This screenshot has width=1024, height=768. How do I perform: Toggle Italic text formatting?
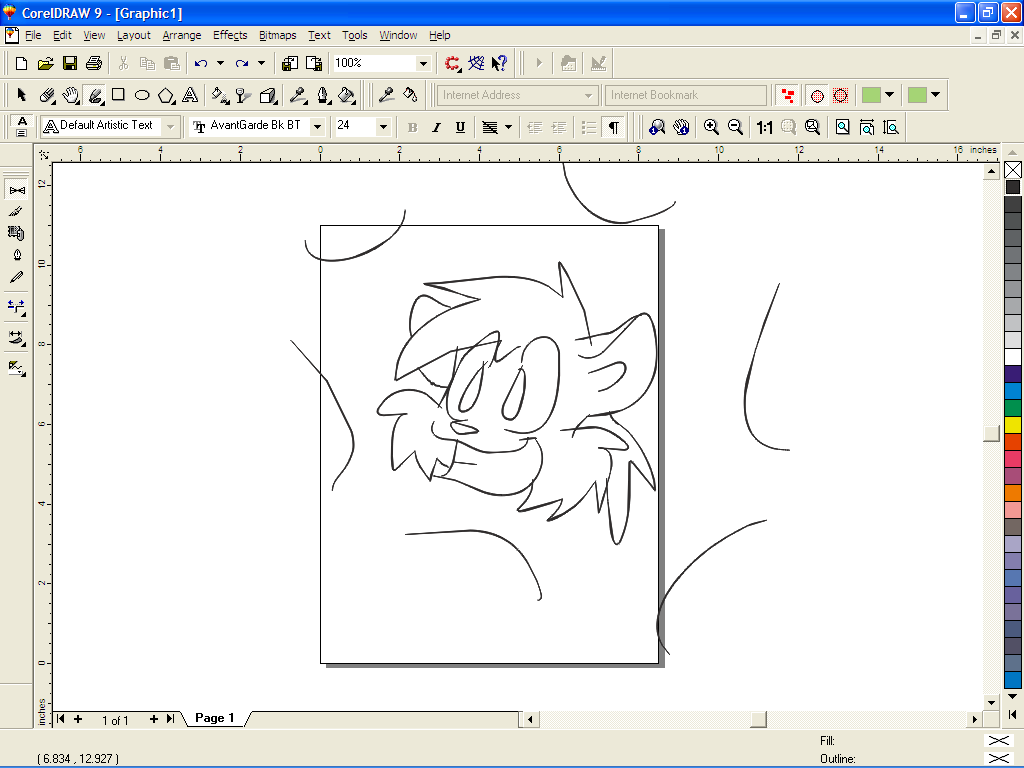(436, 127)
